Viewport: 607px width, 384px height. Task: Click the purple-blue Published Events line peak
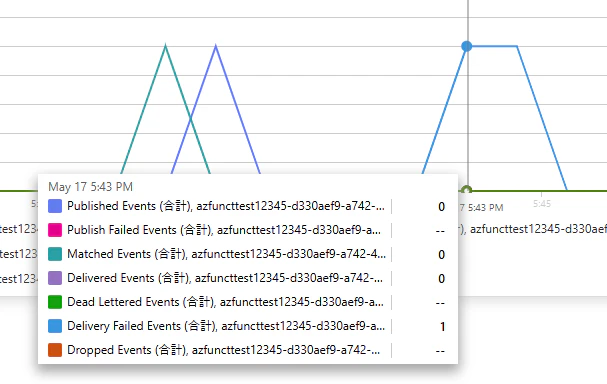tap(216, 46)
